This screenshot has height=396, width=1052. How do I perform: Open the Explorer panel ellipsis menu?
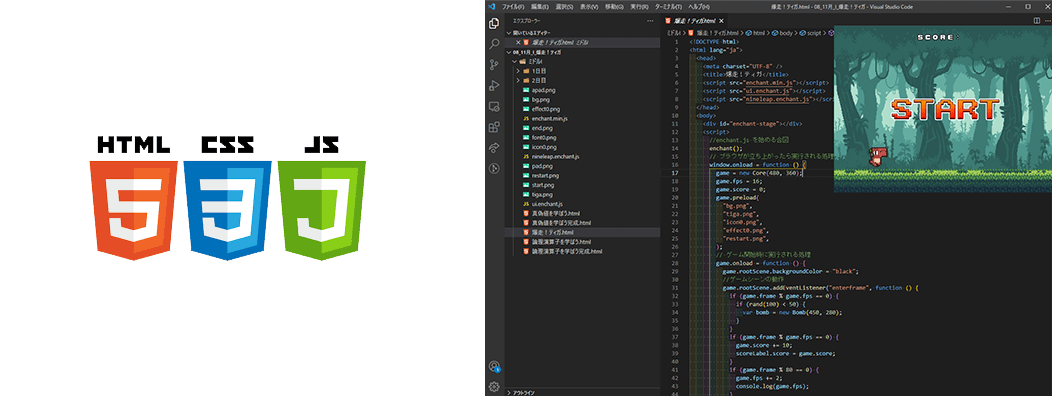click(x=651, y=21)
